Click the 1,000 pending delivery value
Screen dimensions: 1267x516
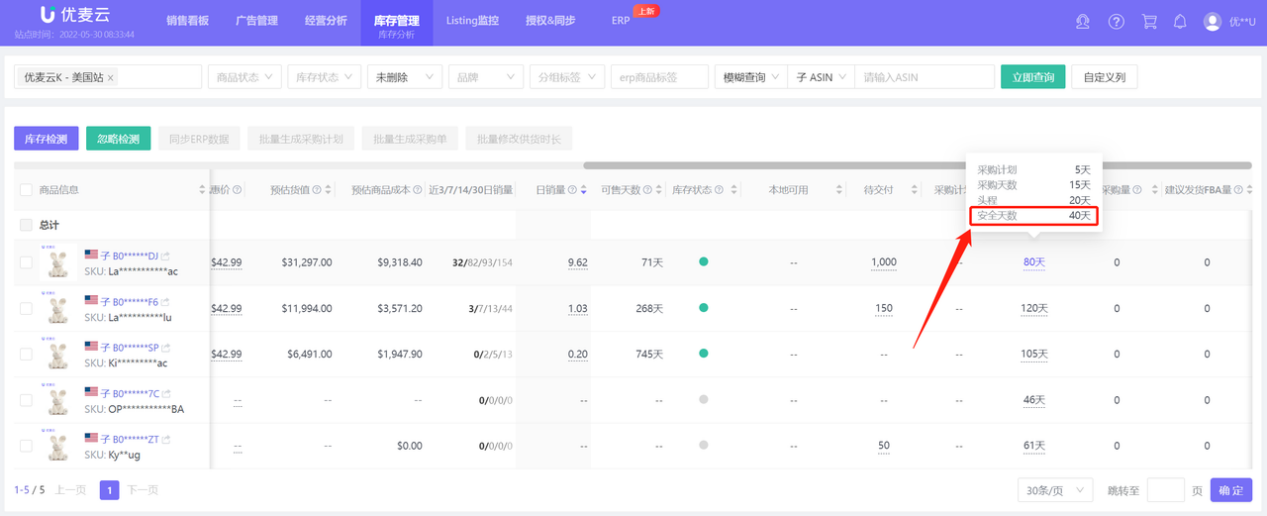pos(884,262)
